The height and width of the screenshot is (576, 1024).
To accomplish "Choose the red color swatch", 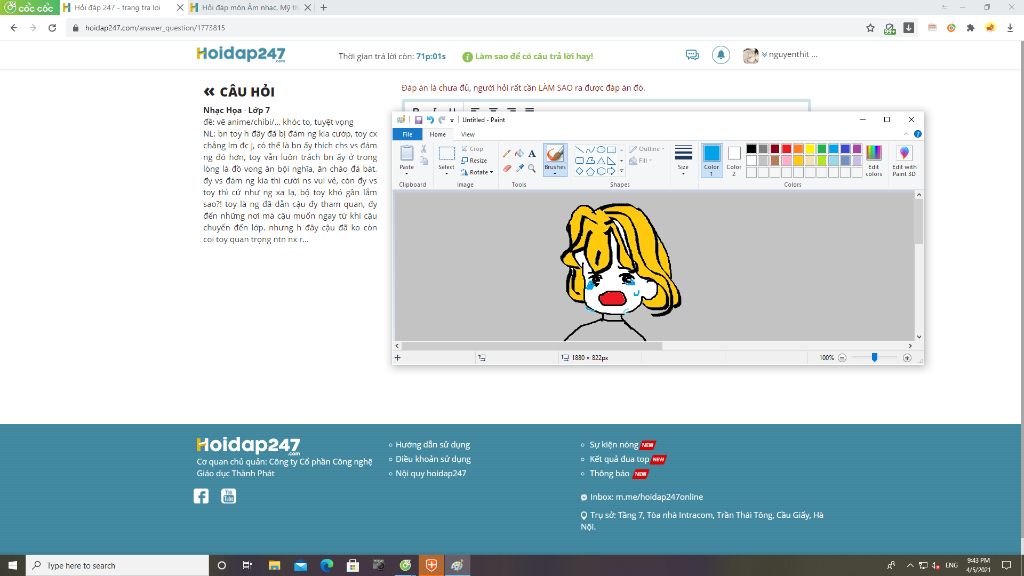I will coord(787,149).
